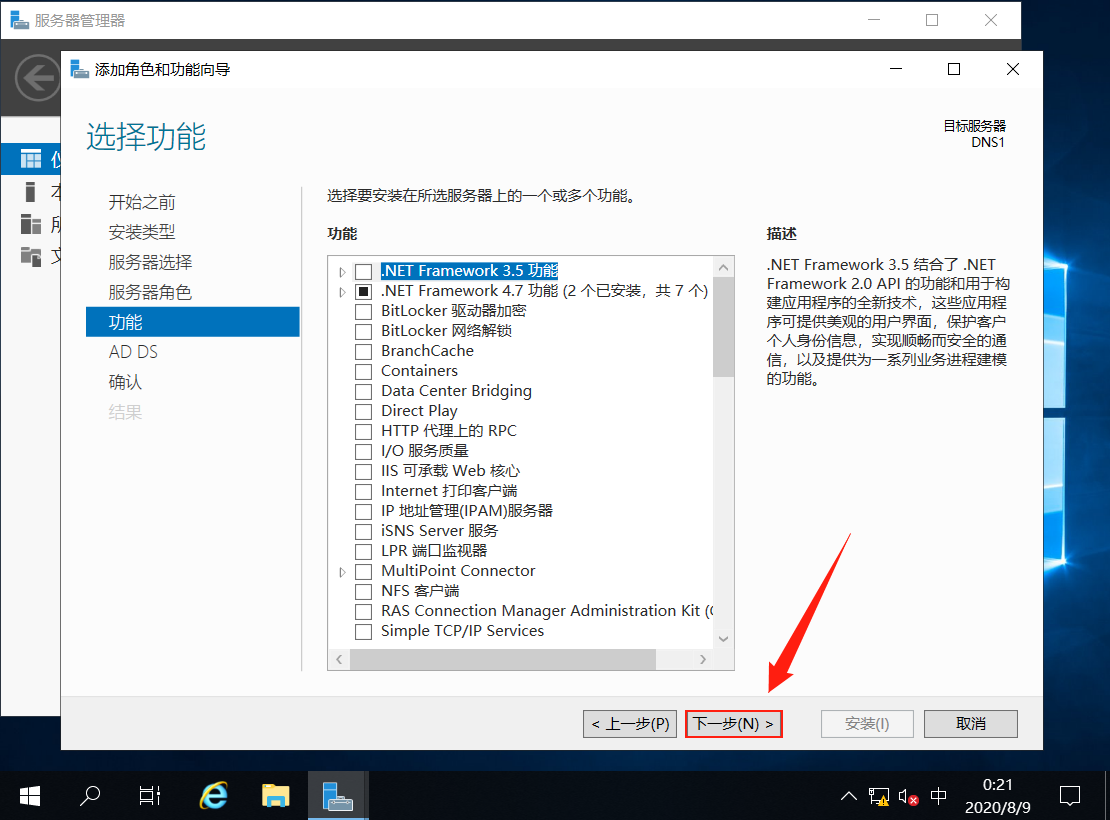Go to AD DS wizard step
Screen dimensions: 1110x820
(133, 352)
